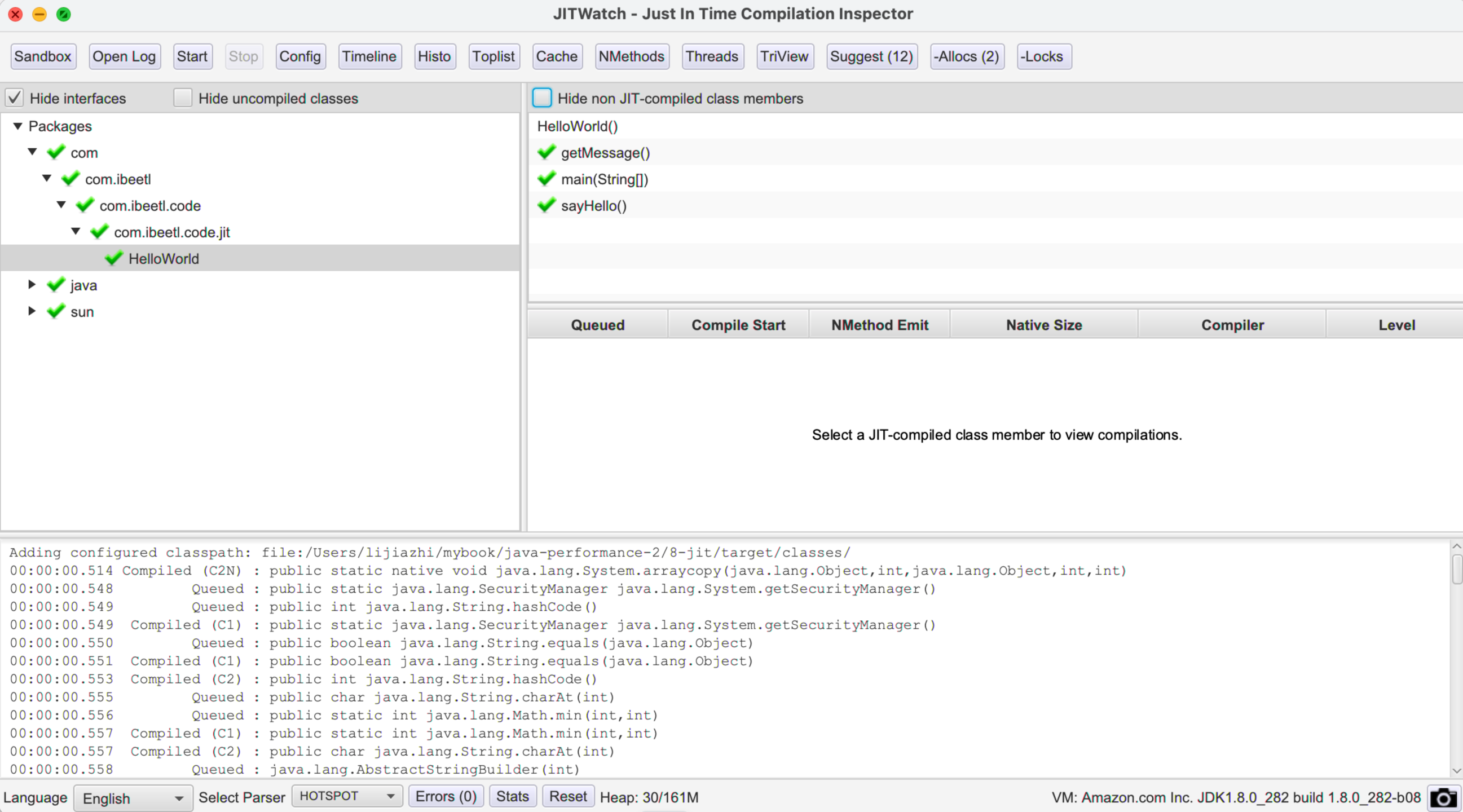This screenshot has height=812, width=1463.
Task: Open -Allocs (2) report
Action: coord(967,57)
